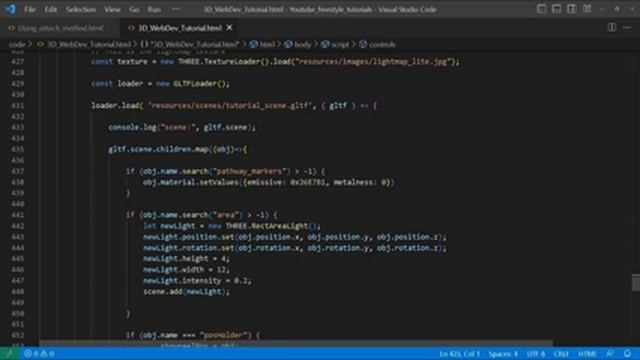Click the HTML file icon on Using_attach_method tab
This screenshot has height=360, width=640.
11,28
